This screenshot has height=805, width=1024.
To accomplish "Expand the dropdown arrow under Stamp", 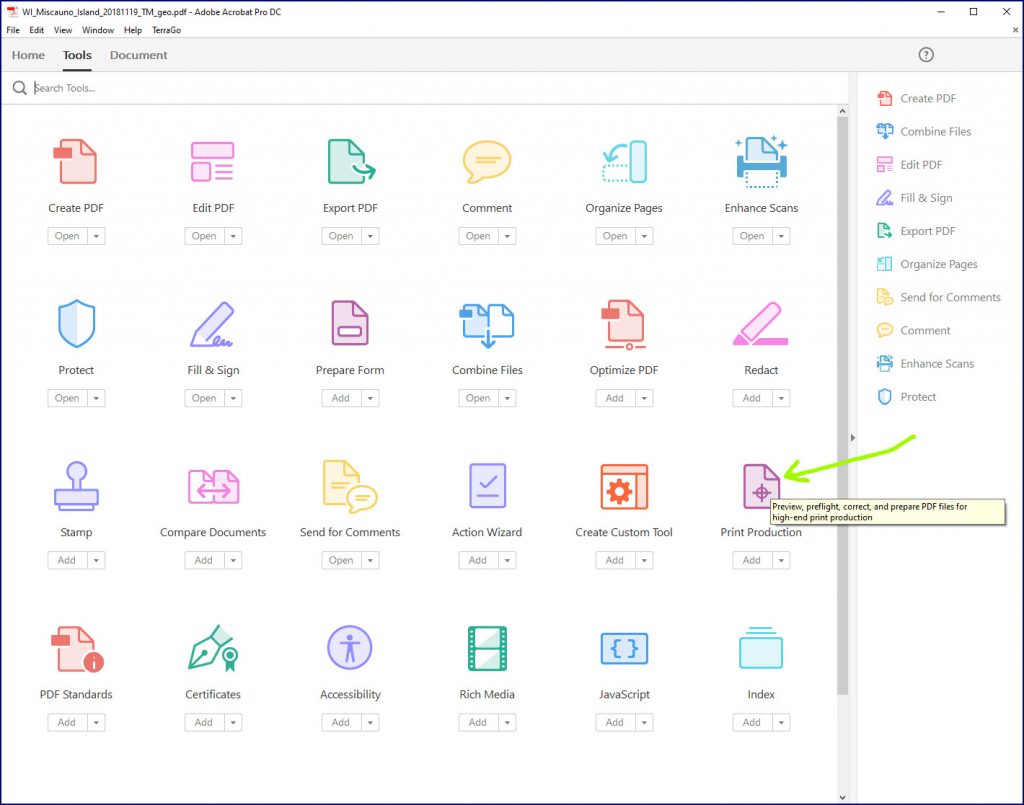I will [96, 560].
